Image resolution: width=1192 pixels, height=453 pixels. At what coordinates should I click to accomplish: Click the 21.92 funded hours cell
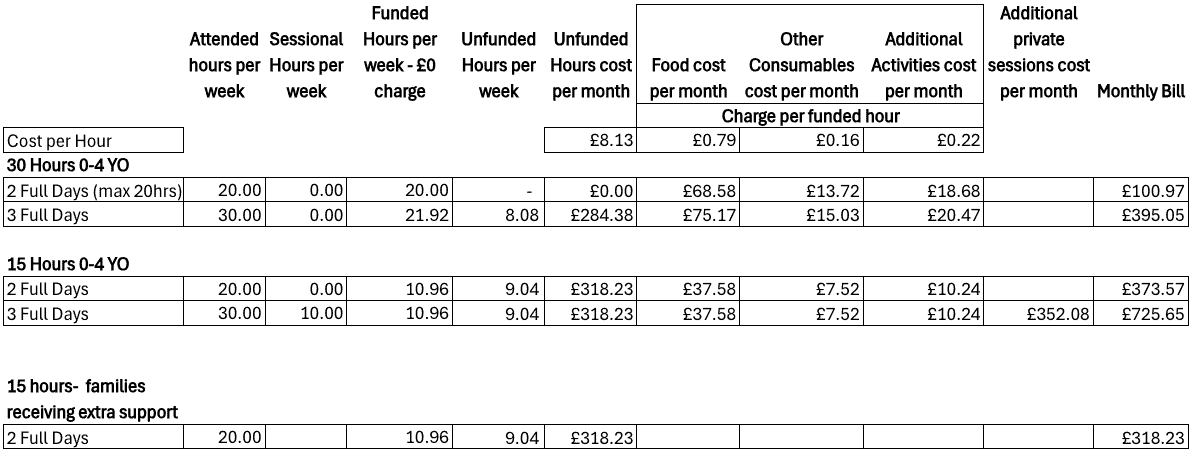coord(400,215)
